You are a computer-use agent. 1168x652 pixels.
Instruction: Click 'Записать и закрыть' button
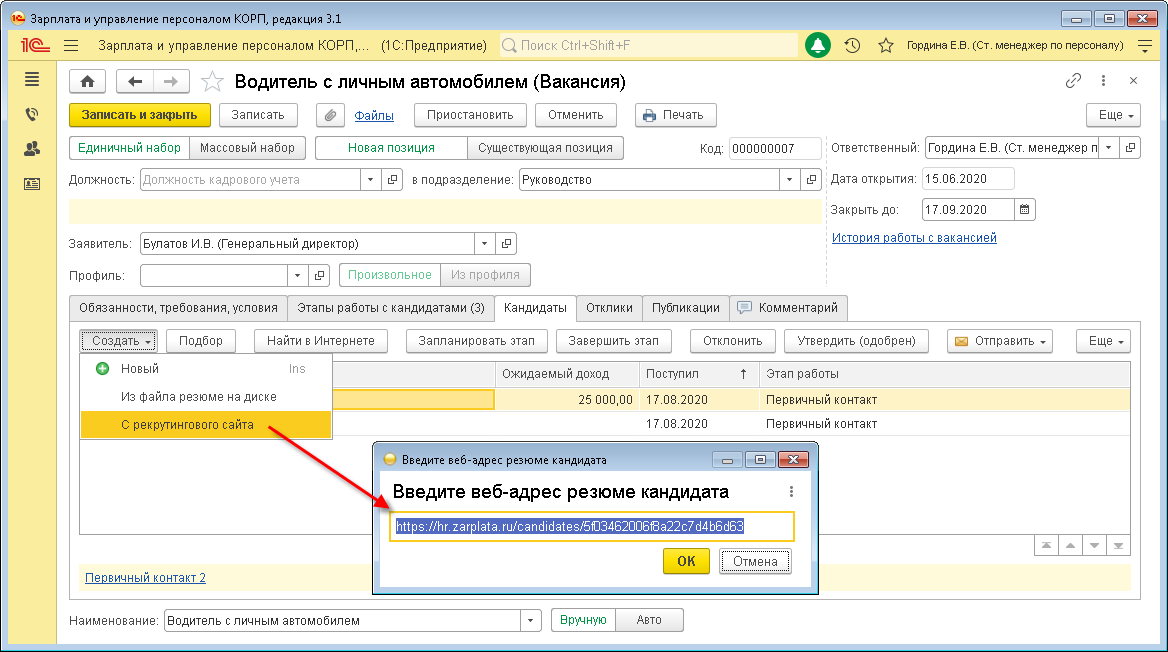(x=139, y=115)
